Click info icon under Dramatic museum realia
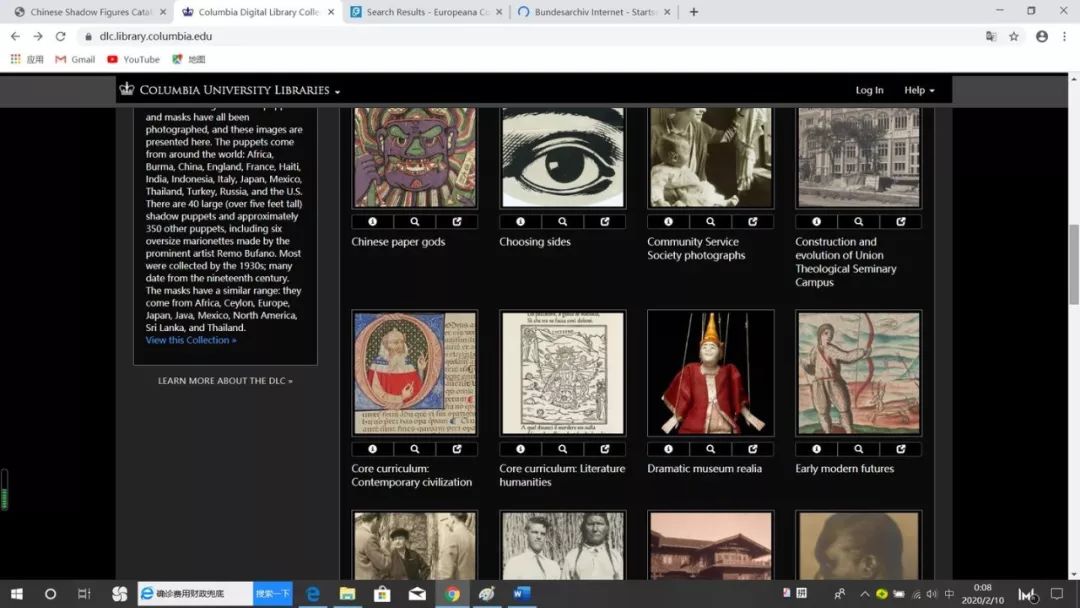 point(668,449)
